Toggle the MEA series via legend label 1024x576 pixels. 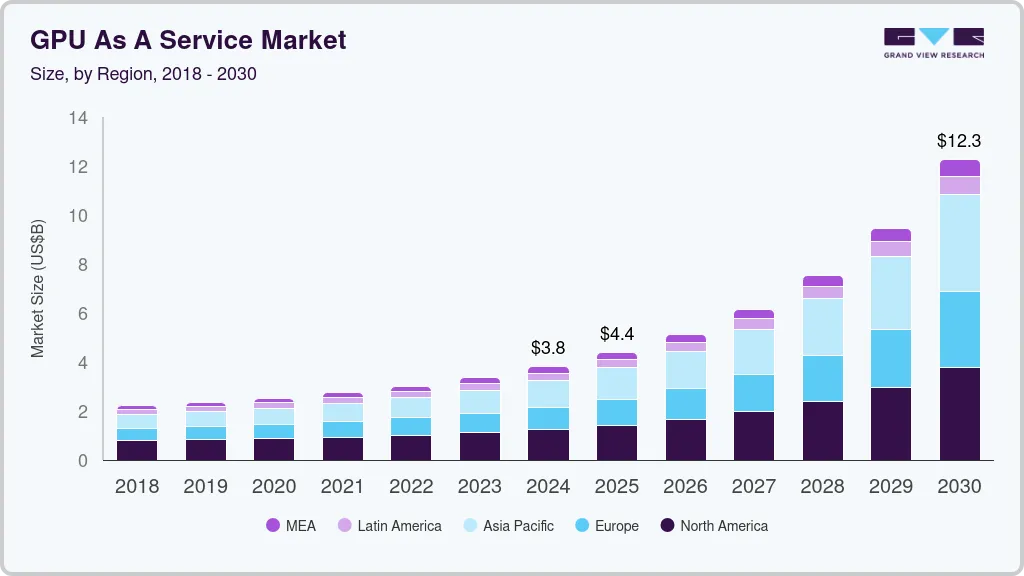tap(300, 525)
